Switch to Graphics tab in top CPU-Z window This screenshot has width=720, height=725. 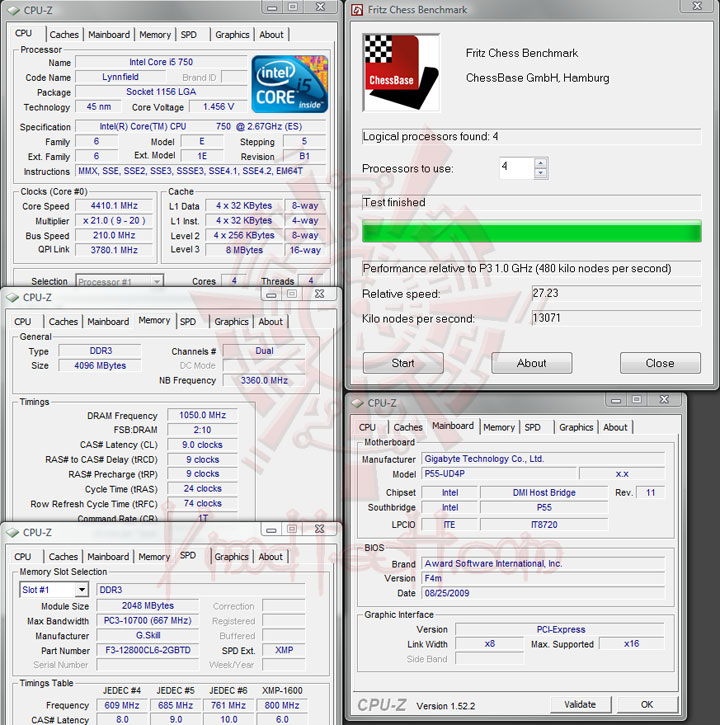[x=232, y=35]
